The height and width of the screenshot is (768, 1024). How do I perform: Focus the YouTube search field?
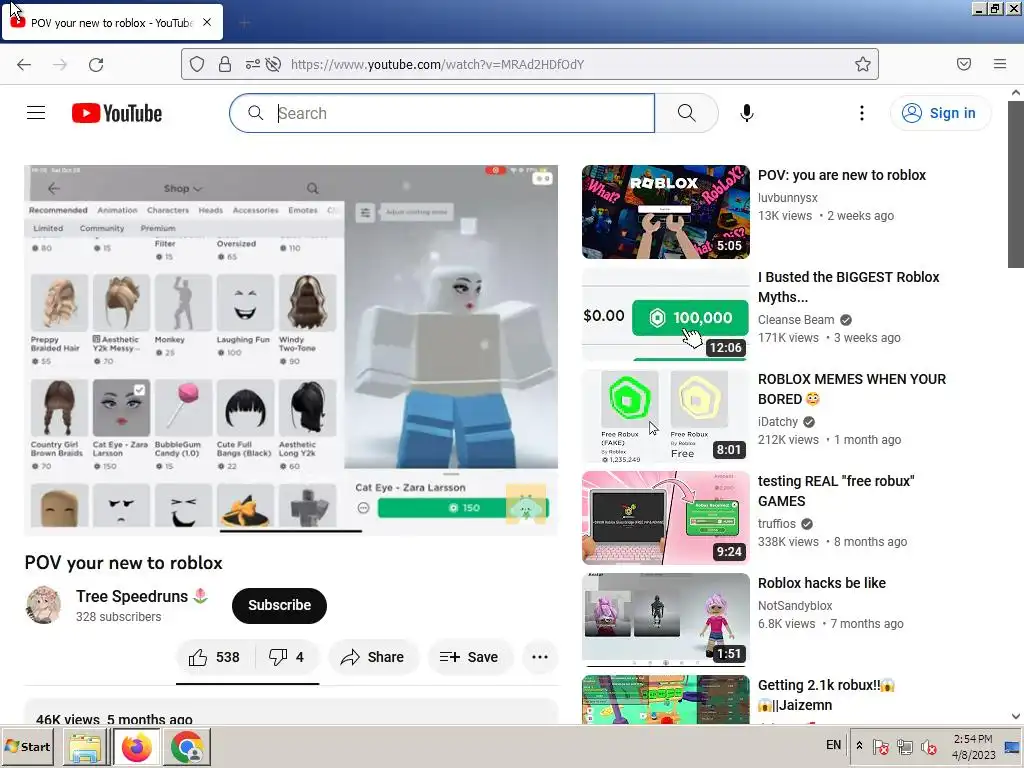tap(442, 113)
